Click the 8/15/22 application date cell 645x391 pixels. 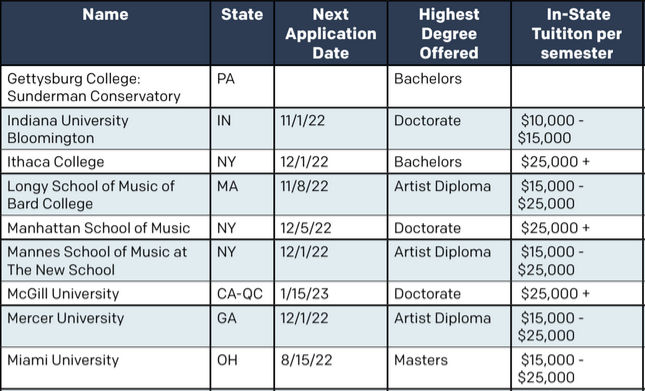tap(331, 368)
